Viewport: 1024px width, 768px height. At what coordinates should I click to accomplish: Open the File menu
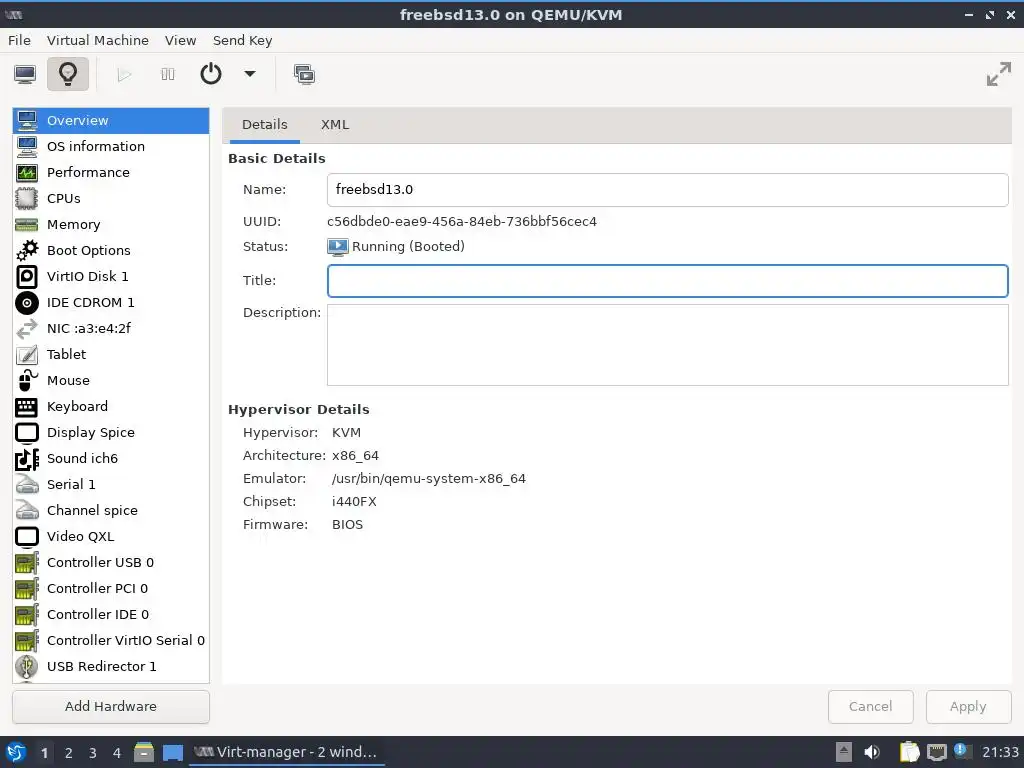coord(19,40)
